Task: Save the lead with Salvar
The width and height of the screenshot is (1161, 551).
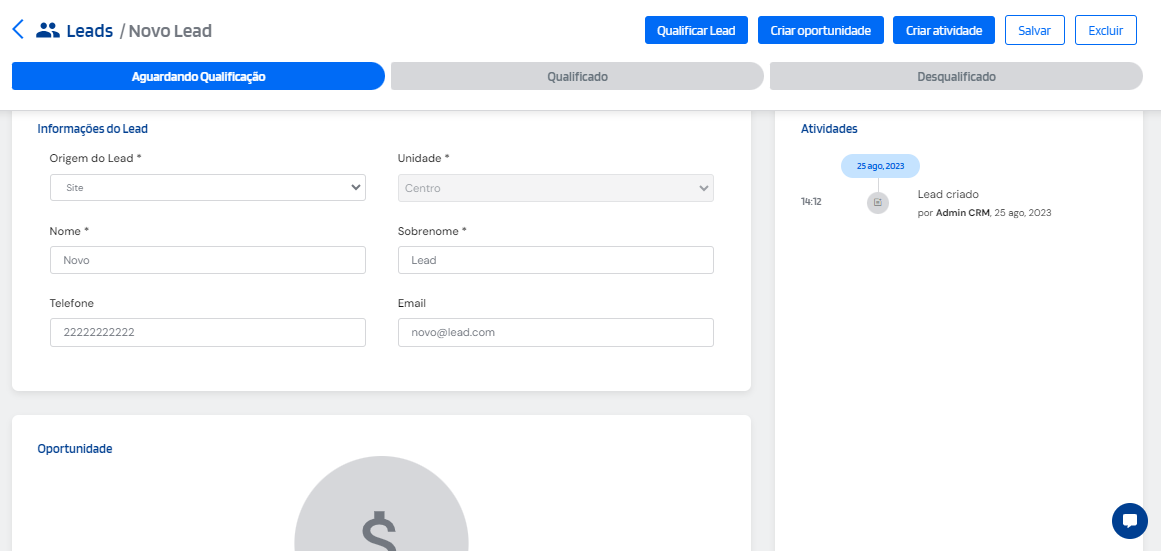Action: [x=1034, y=30]
